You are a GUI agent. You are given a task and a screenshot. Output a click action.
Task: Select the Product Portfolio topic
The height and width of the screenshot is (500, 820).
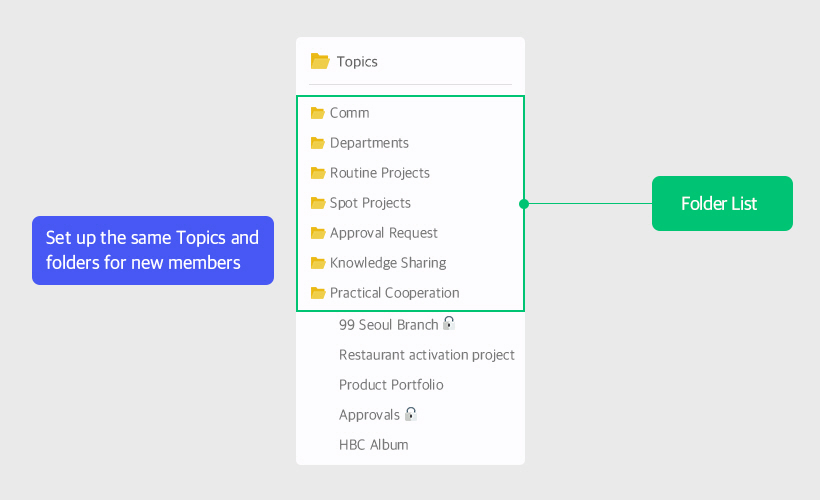391,385
